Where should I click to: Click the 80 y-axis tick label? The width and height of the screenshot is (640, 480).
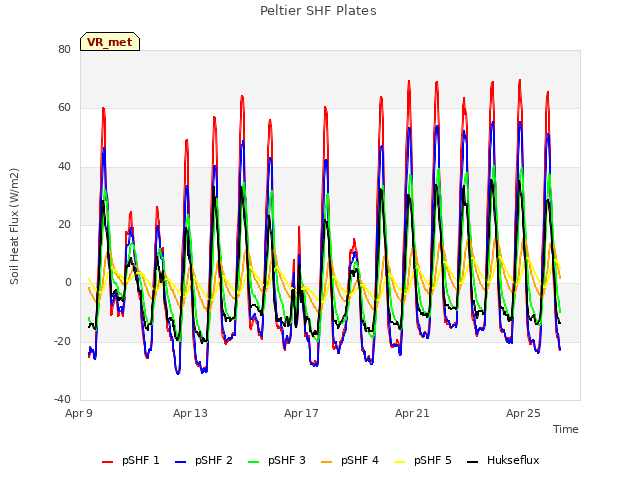tap(64, 49)
